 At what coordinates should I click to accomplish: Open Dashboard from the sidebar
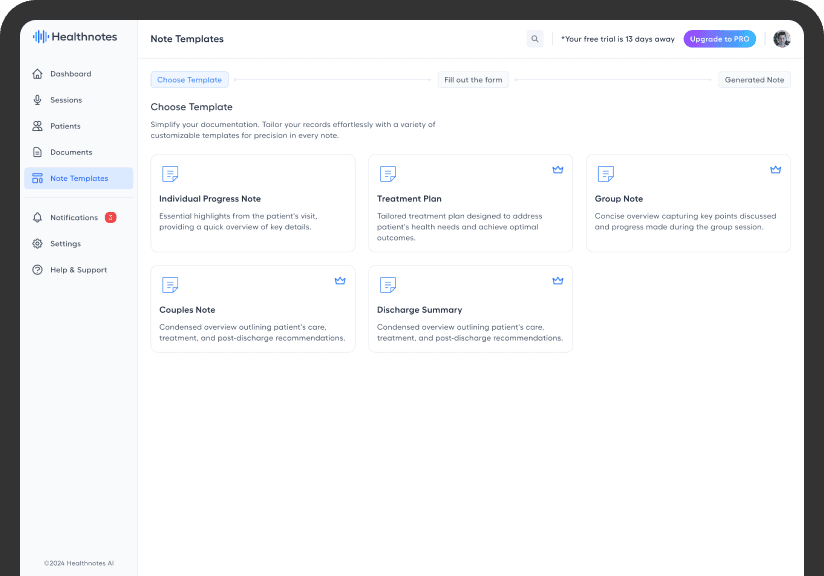(70, 74)
